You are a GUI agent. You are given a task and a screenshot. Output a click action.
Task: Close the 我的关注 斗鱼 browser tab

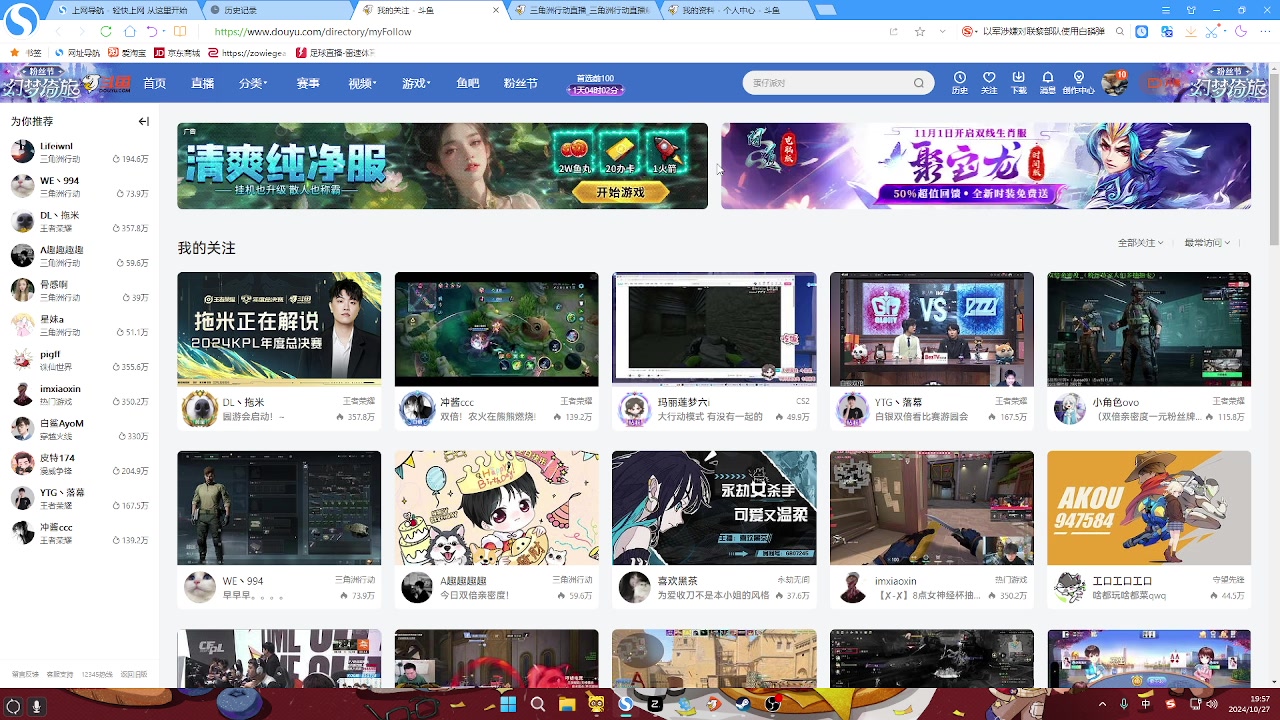tap(496, 10)
